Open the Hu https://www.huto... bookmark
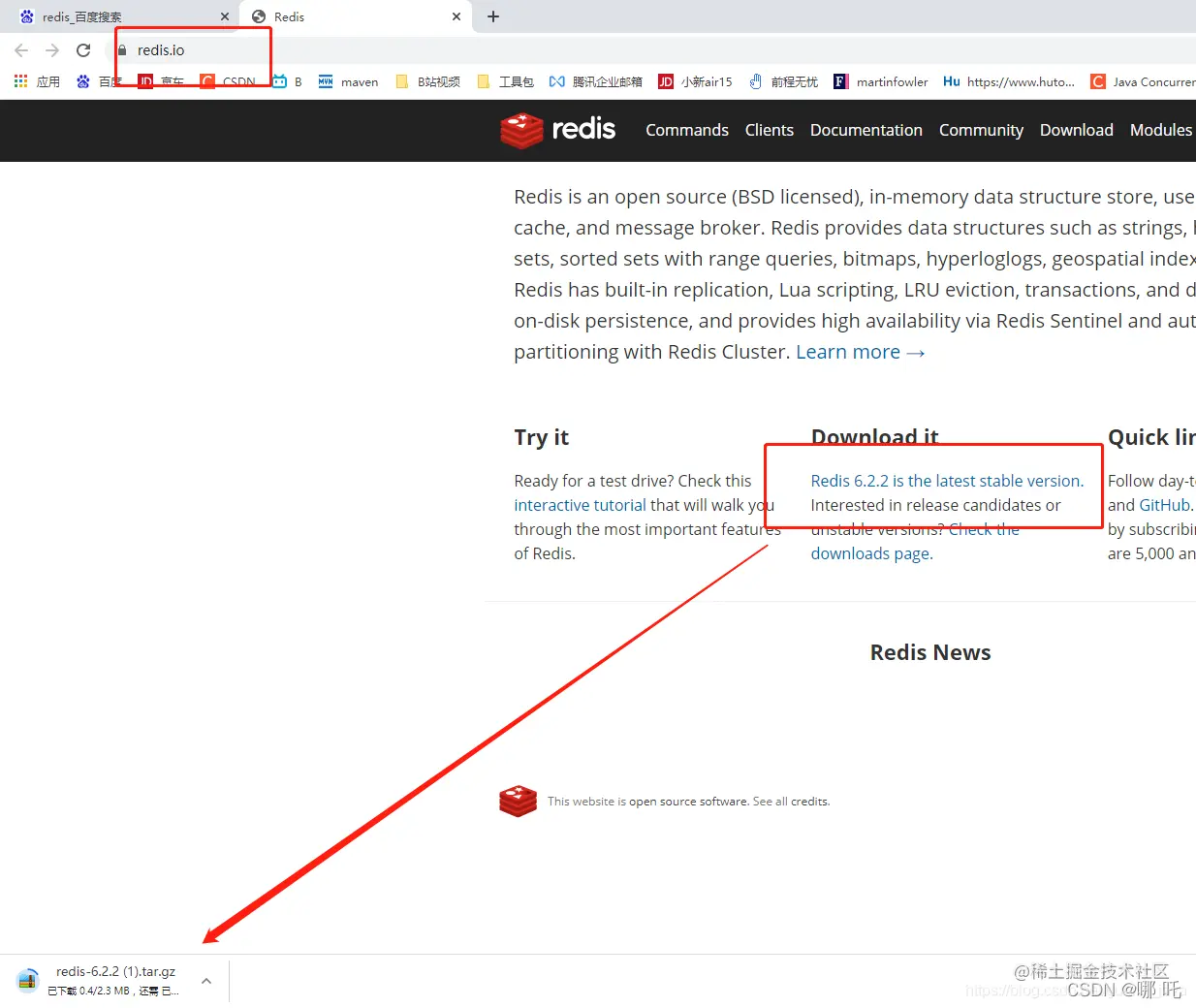 (1009, 81)
